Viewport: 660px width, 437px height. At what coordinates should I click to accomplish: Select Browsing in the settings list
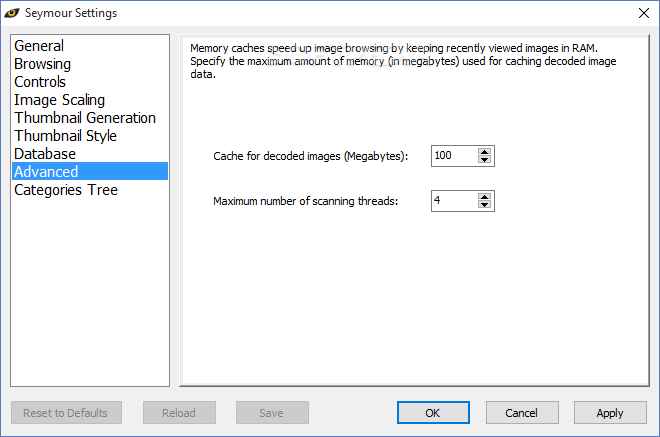click(90, 64)
